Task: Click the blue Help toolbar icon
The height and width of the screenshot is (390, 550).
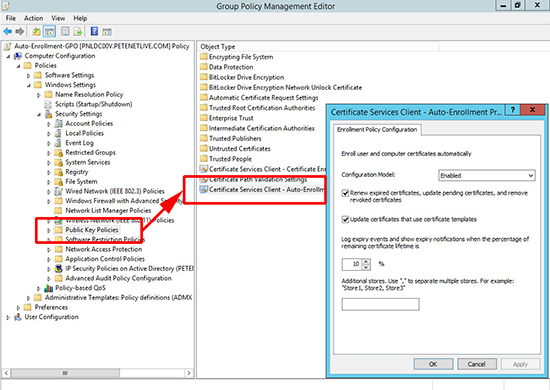Action: [x=94, y=32]
